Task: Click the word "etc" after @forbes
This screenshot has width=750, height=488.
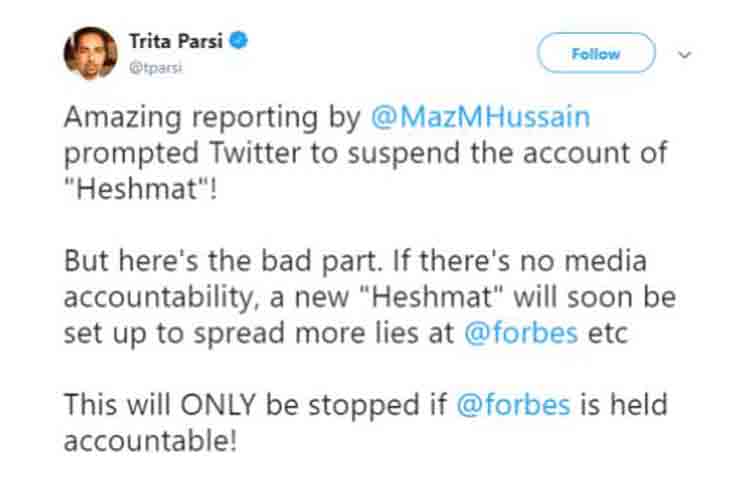Action: [x=606, y=333]
